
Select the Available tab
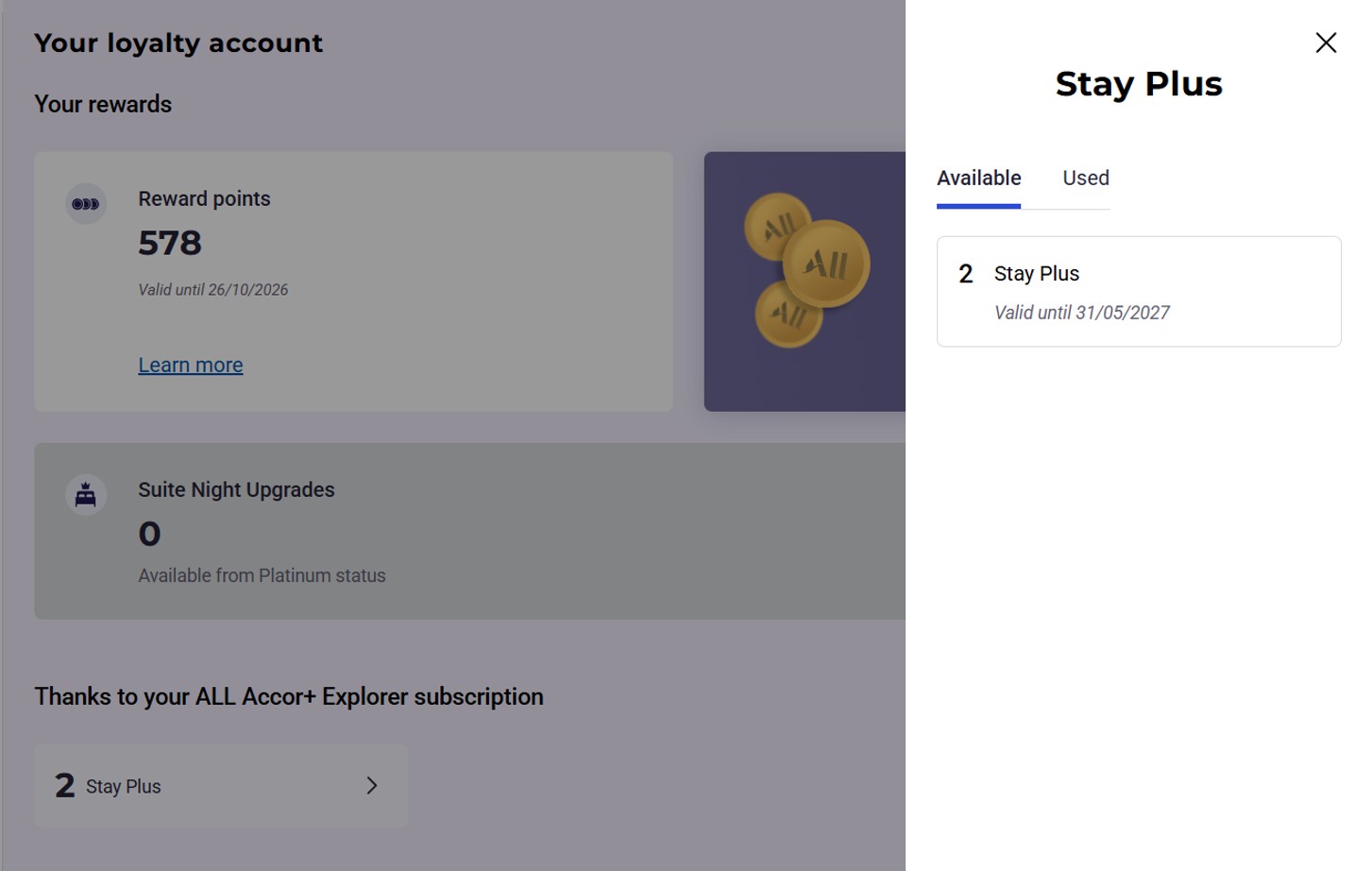tap(978, 178)
